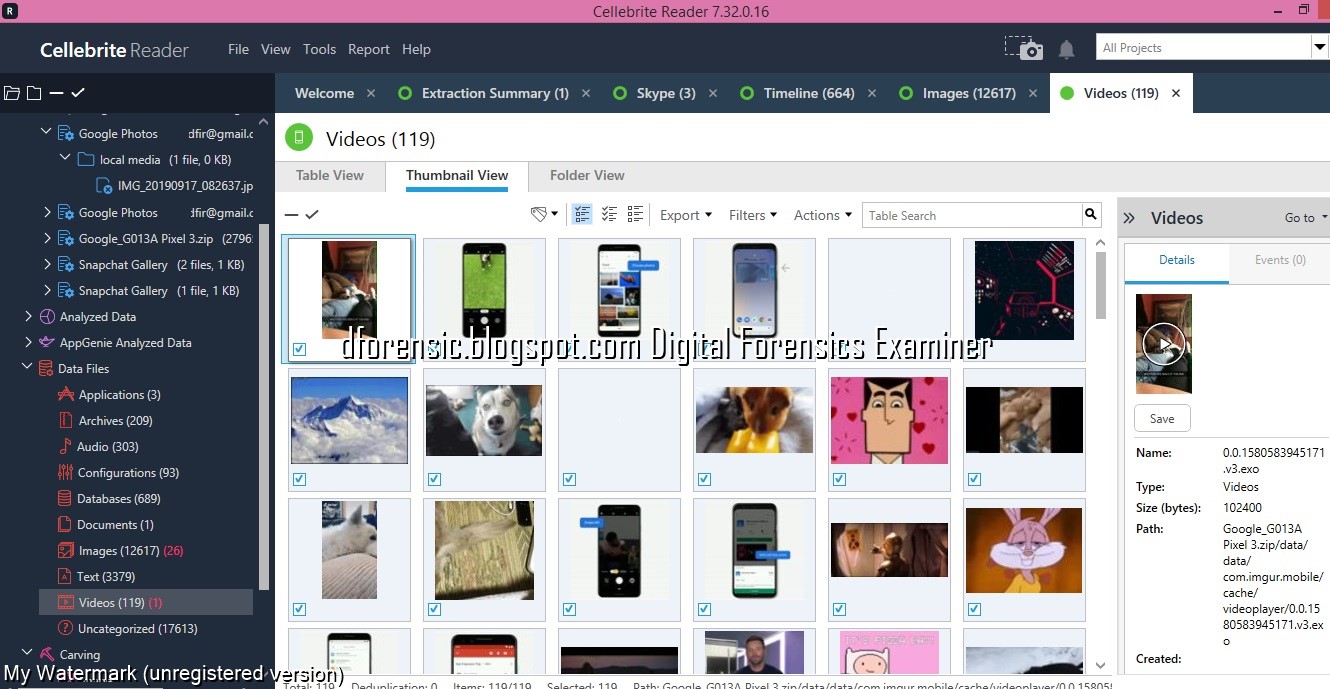The height and width of the screenshot is (689, 1330).
Task: Open the red geometric video thumbnail
Action: 1024,291
